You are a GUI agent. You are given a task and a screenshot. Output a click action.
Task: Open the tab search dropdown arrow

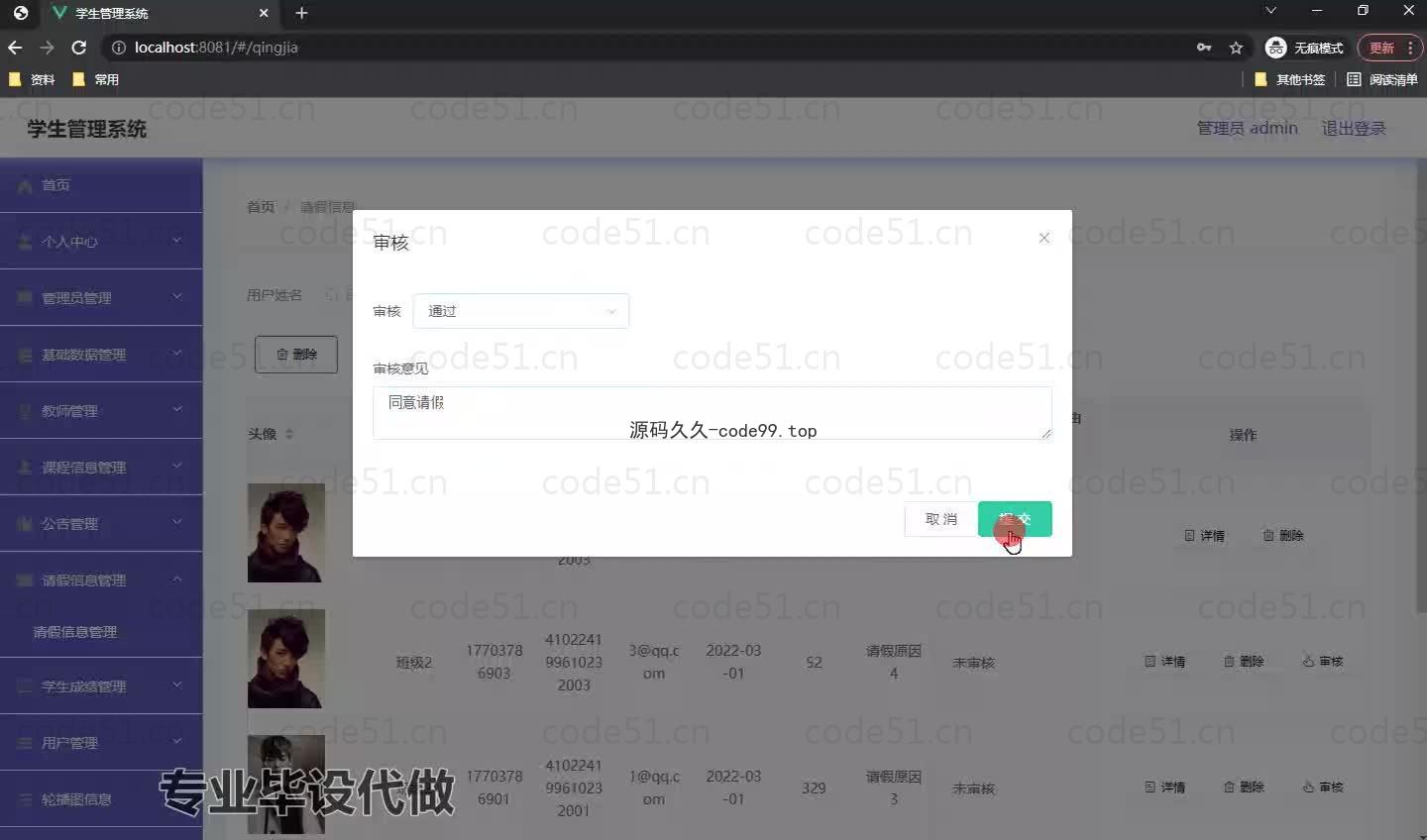point(1270,11)
